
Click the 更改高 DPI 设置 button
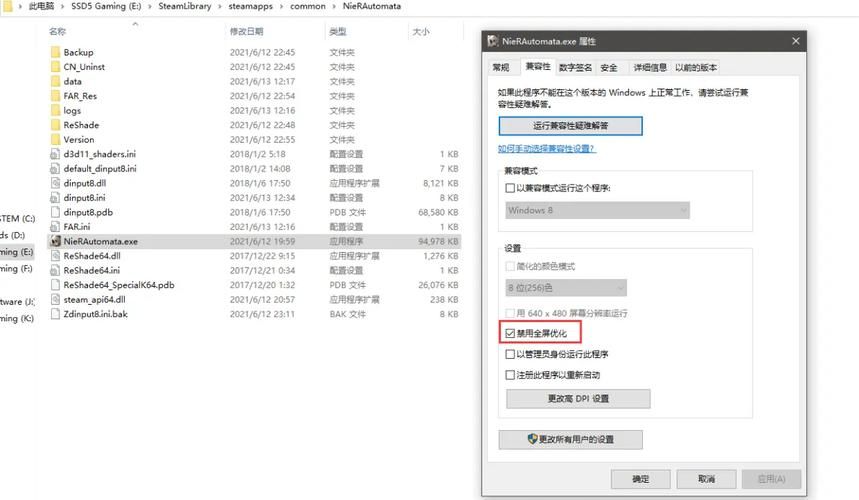point(578,399)
